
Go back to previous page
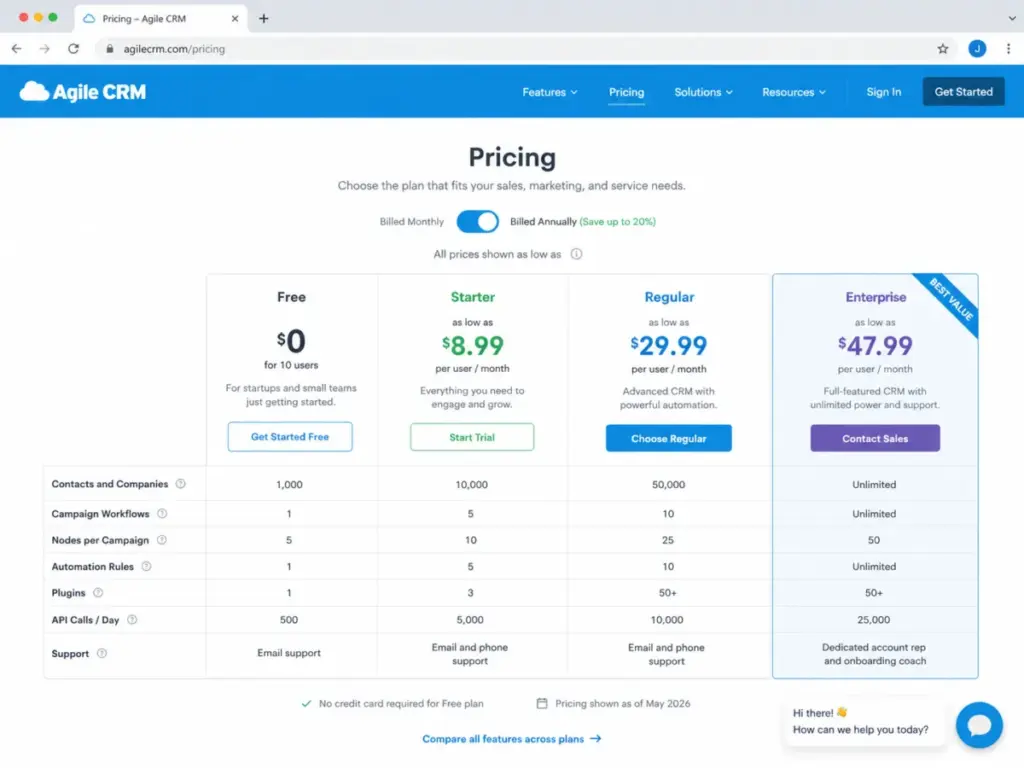[17, 49]
